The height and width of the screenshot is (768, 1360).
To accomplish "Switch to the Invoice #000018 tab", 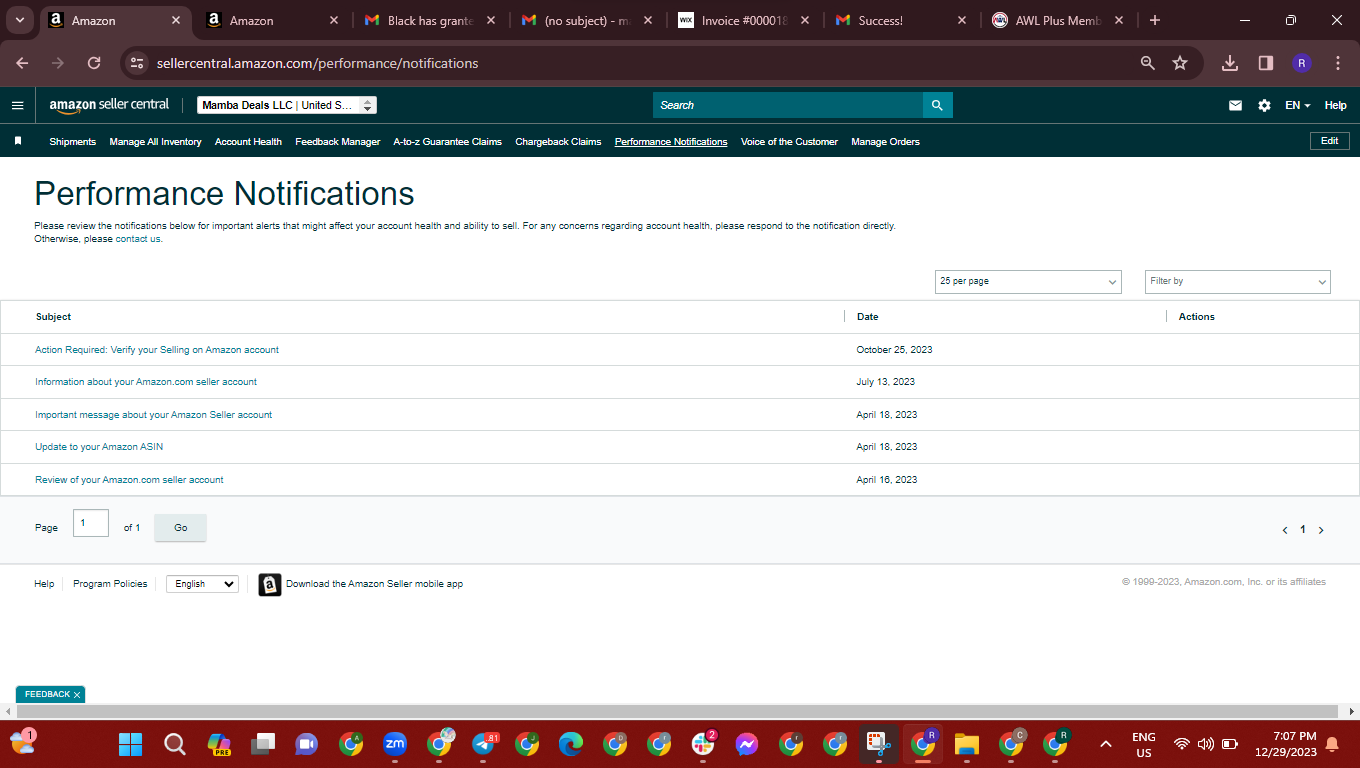I will click(x=744, y=20).
